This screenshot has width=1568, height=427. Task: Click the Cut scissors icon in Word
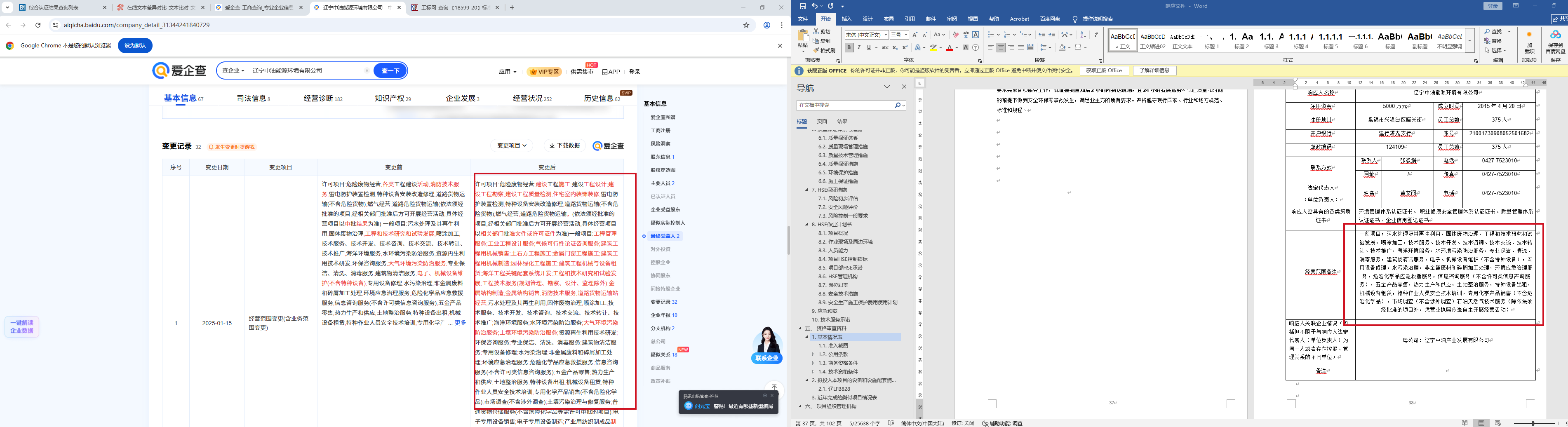point(817,31)
